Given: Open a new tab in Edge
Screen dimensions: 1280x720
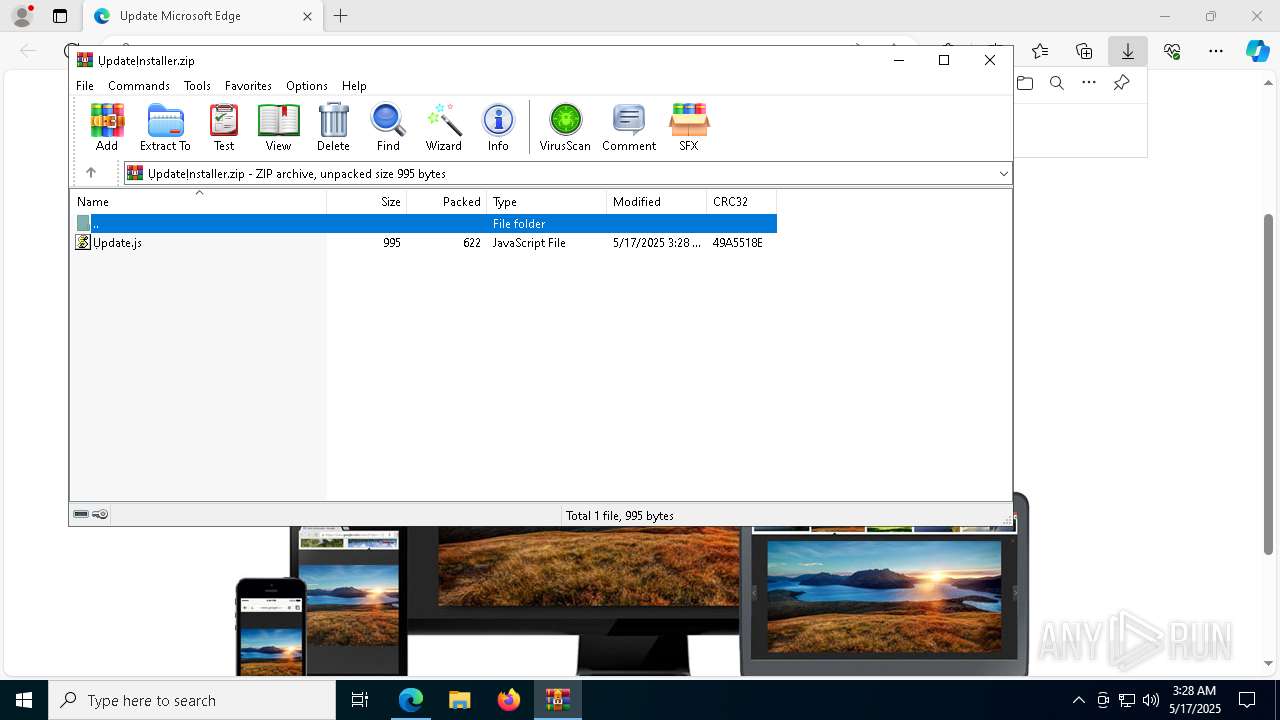Looking at the screenshot, I should pyautogui.click(x=341, y=16).
